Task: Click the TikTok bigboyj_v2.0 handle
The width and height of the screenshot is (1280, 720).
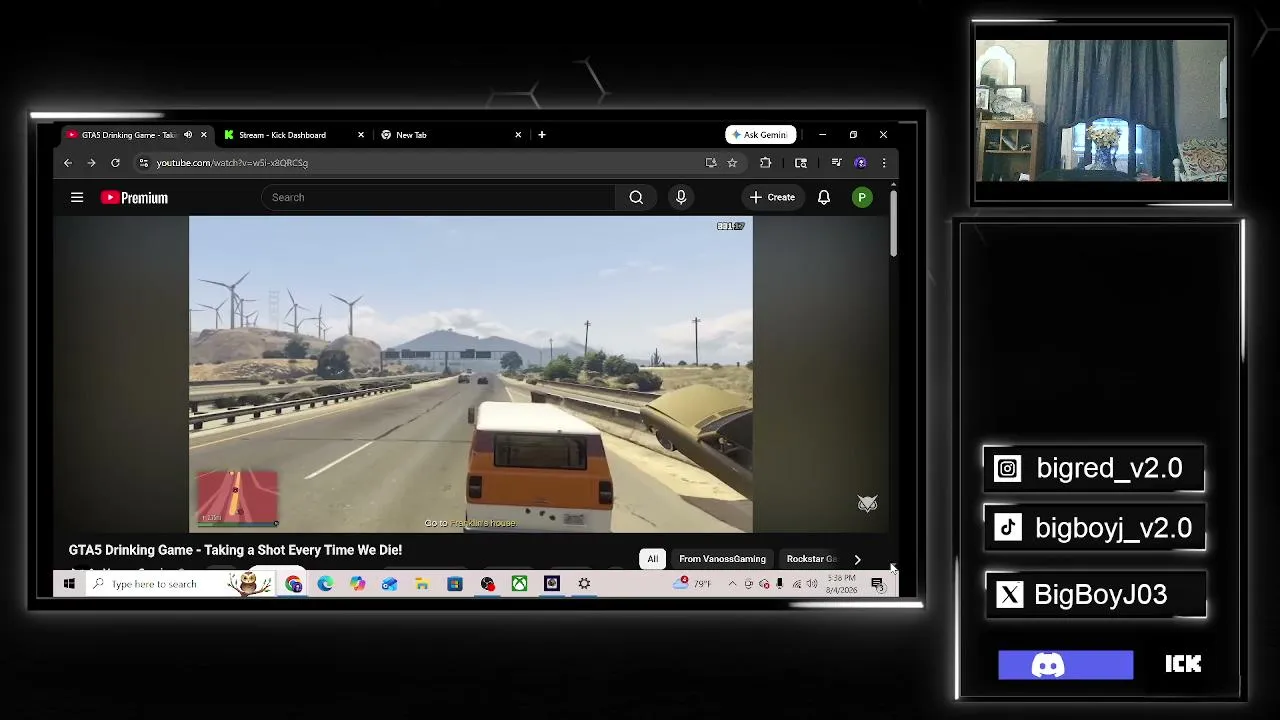Action: [x=1113, y=528]
